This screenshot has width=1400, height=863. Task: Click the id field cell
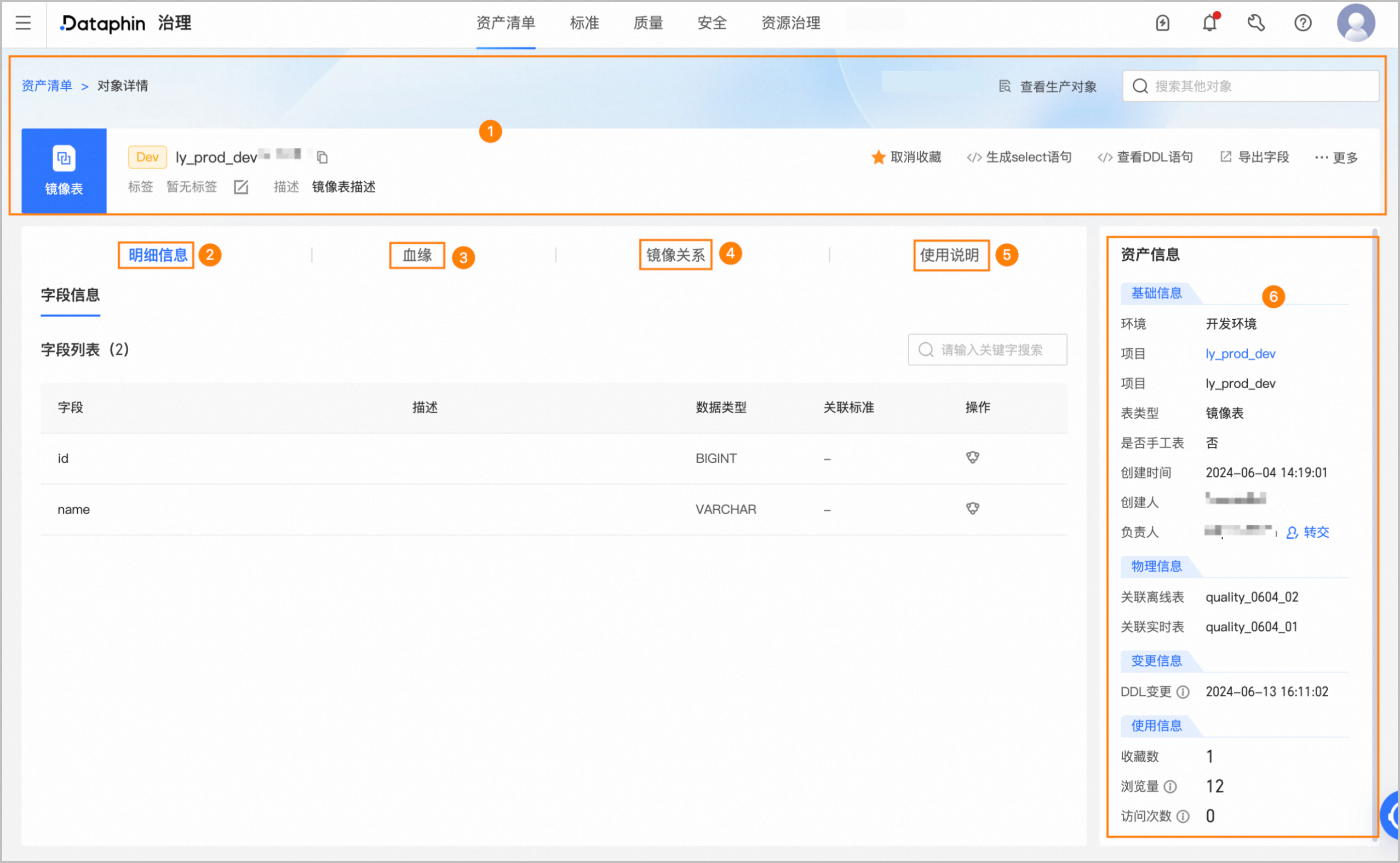pyautogui.click(x=63, y=458)
